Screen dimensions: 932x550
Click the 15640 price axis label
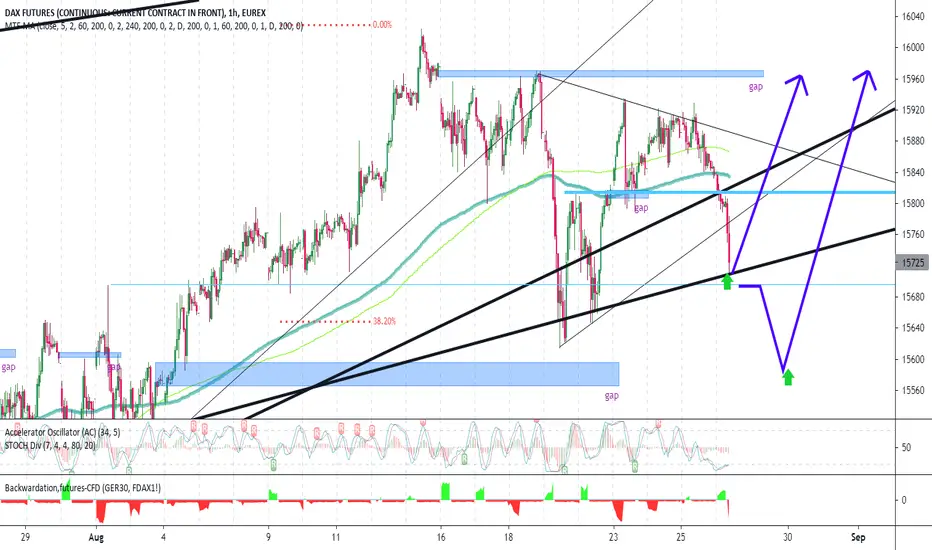(x=913, y=328)
